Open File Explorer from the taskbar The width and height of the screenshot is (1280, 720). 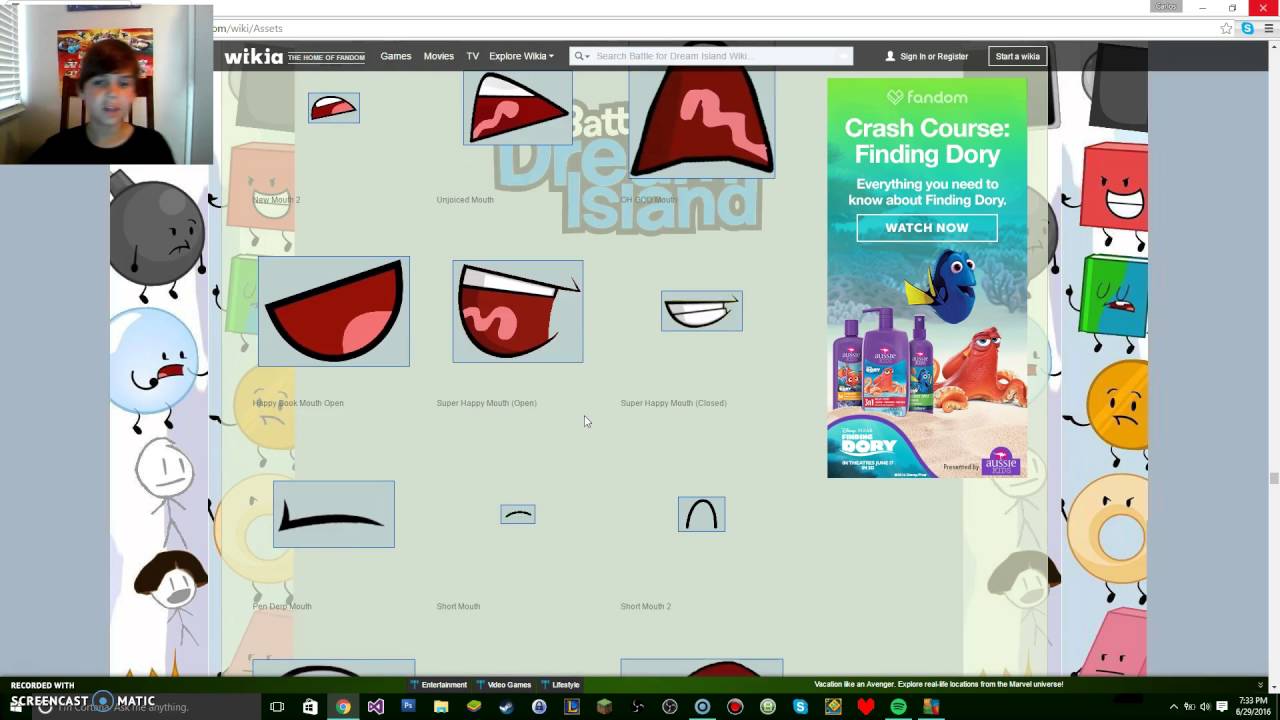point(441,707)
